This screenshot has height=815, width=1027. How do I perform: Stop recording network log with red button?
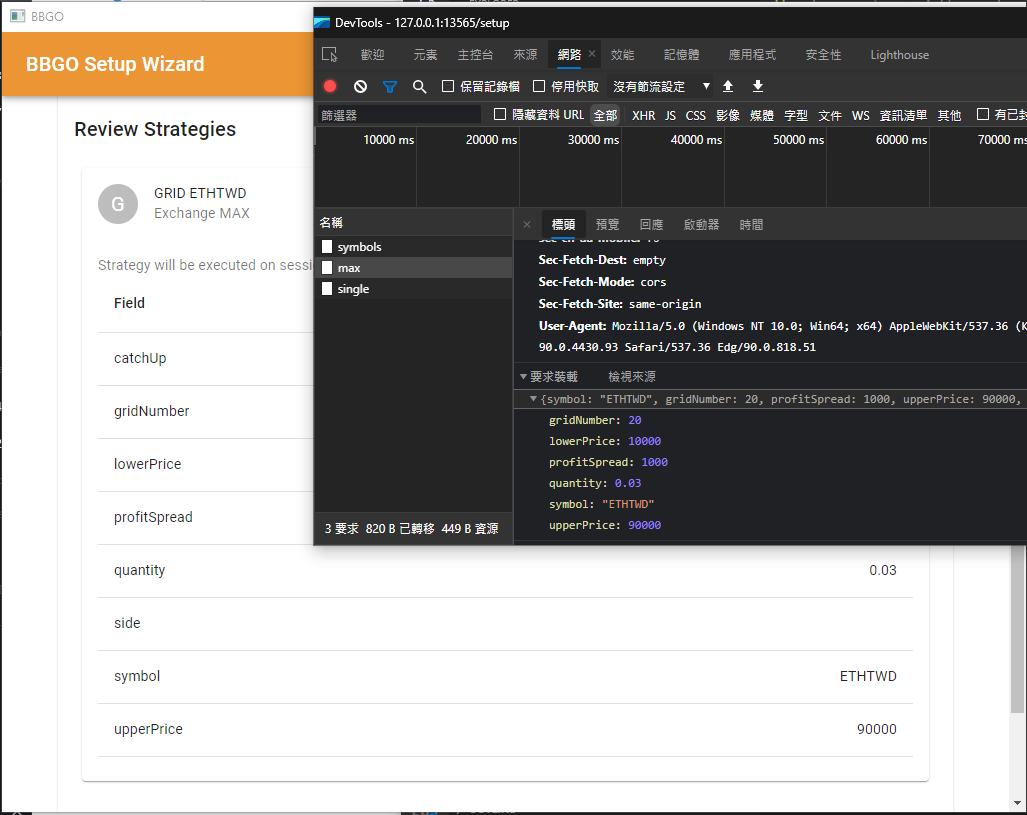pyautogui.click(x=330, y=86)
